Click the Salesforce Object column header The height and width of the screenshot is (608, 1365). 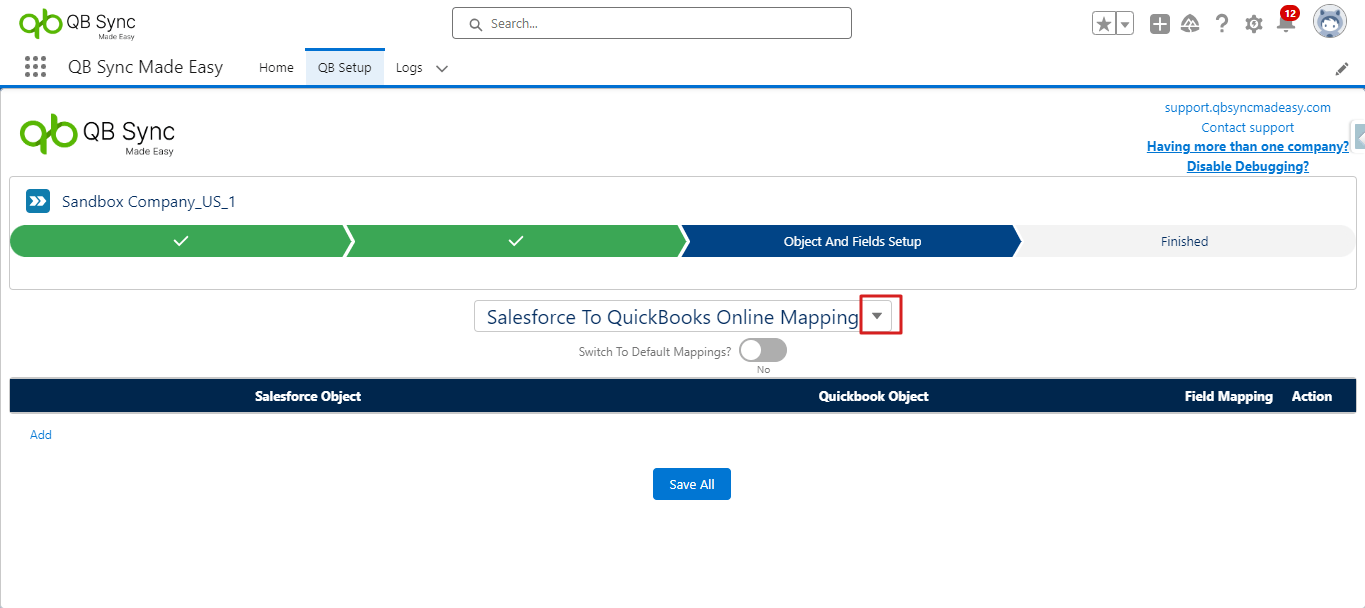308,396
